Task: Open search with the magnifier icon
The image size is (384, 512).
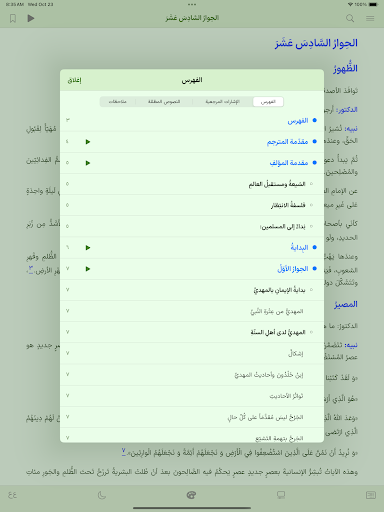Action: pyautogui.click(x=350, y=18)
